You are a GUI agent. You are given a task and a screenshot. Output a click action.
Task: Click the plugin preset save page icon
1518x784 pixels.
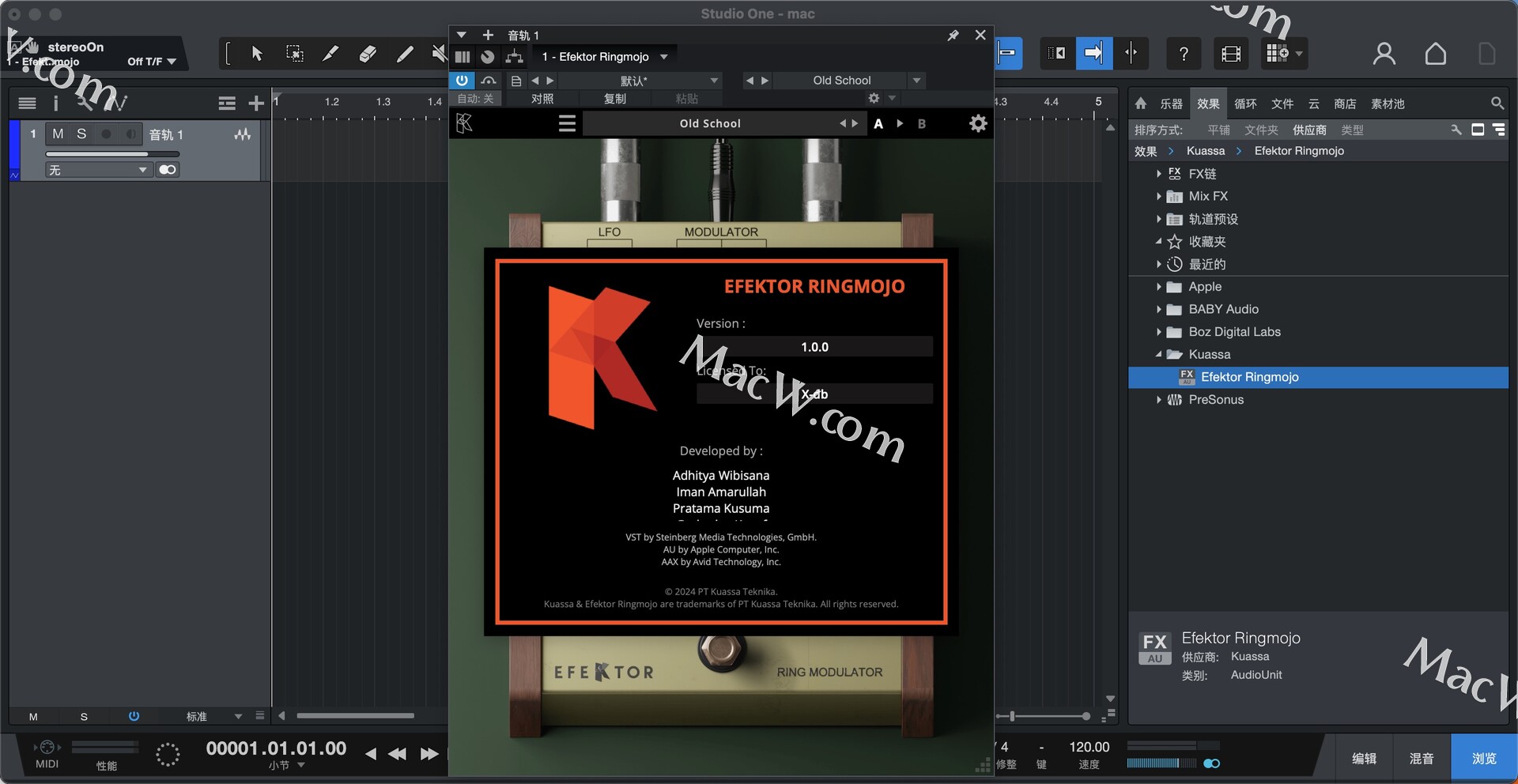click(x=516, y=81)
